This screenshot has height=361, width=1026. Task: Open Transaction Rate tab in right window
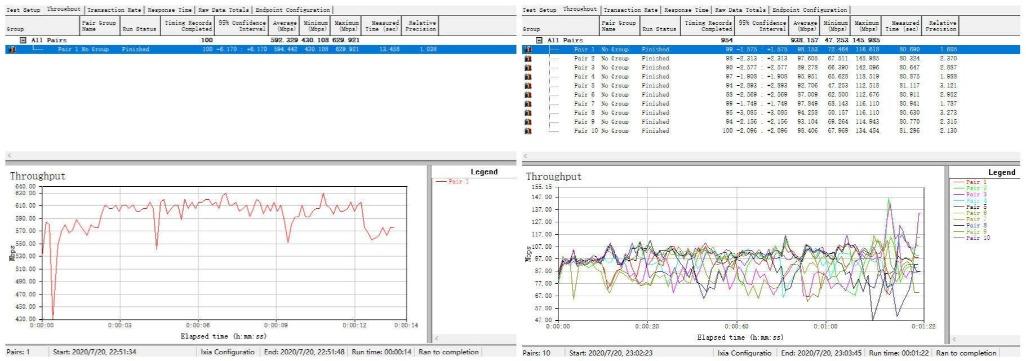(x=631, y=11)
